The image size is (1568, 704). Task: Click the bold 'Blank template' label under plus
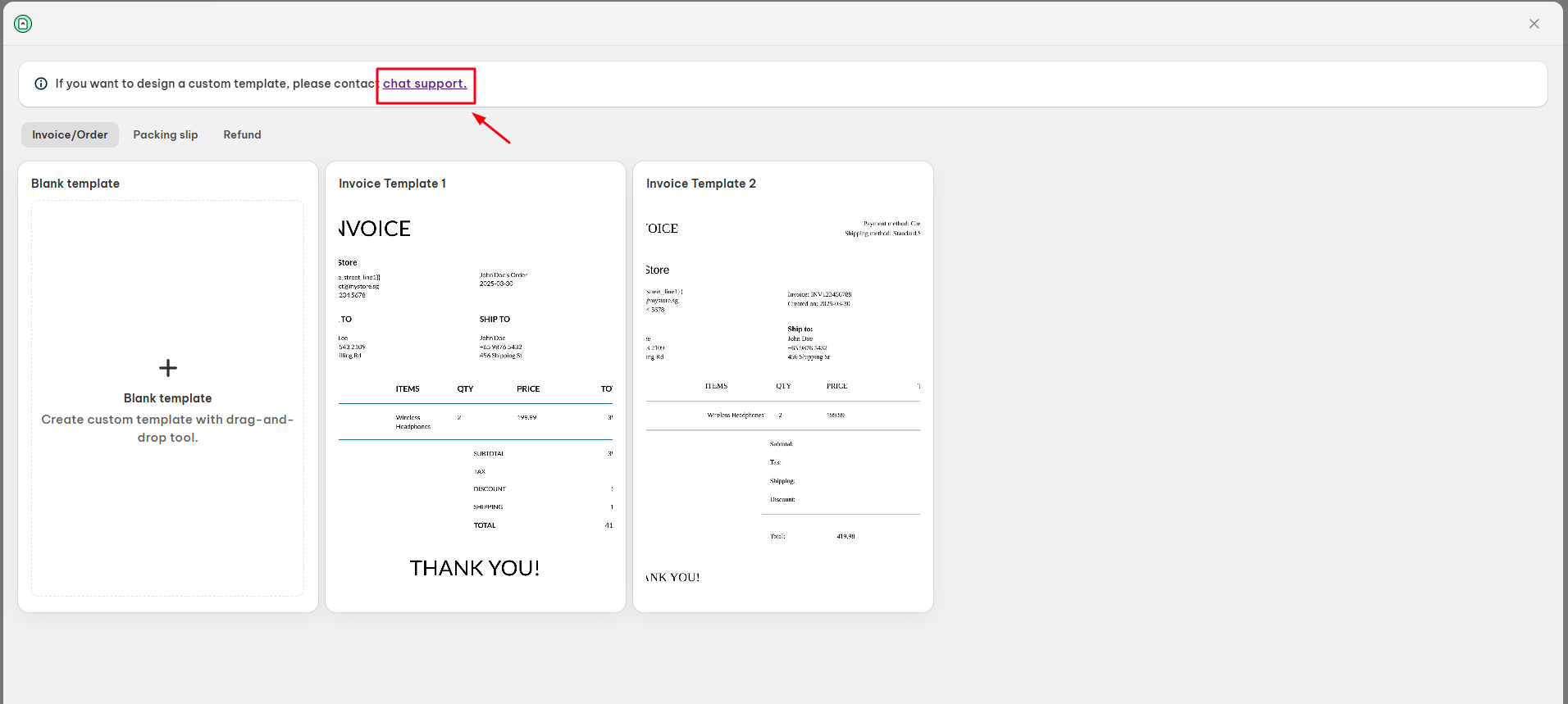click(168, 398)
